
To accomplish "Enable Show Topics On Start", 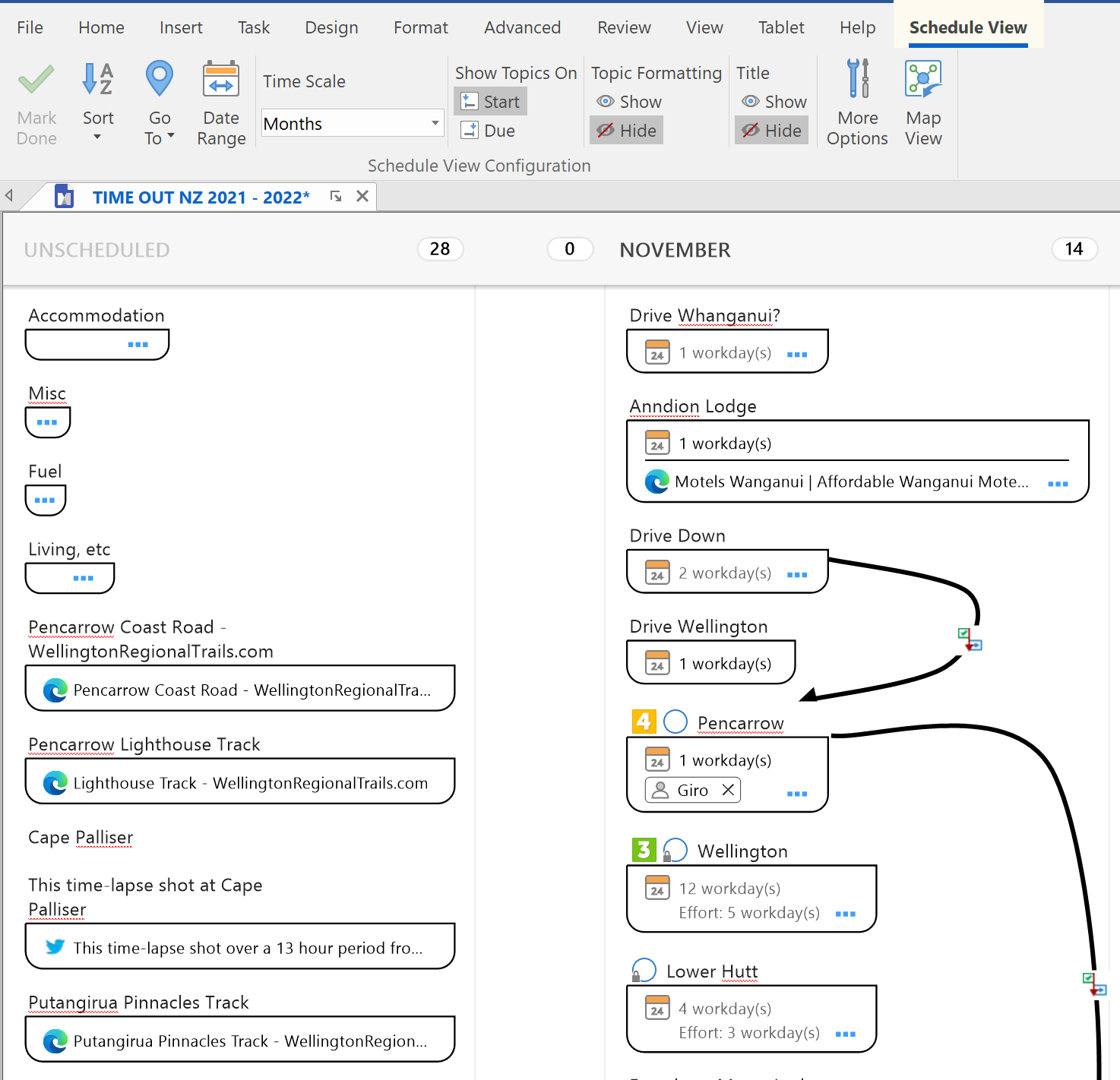I will pyautogui.click(x=491, y=102).
